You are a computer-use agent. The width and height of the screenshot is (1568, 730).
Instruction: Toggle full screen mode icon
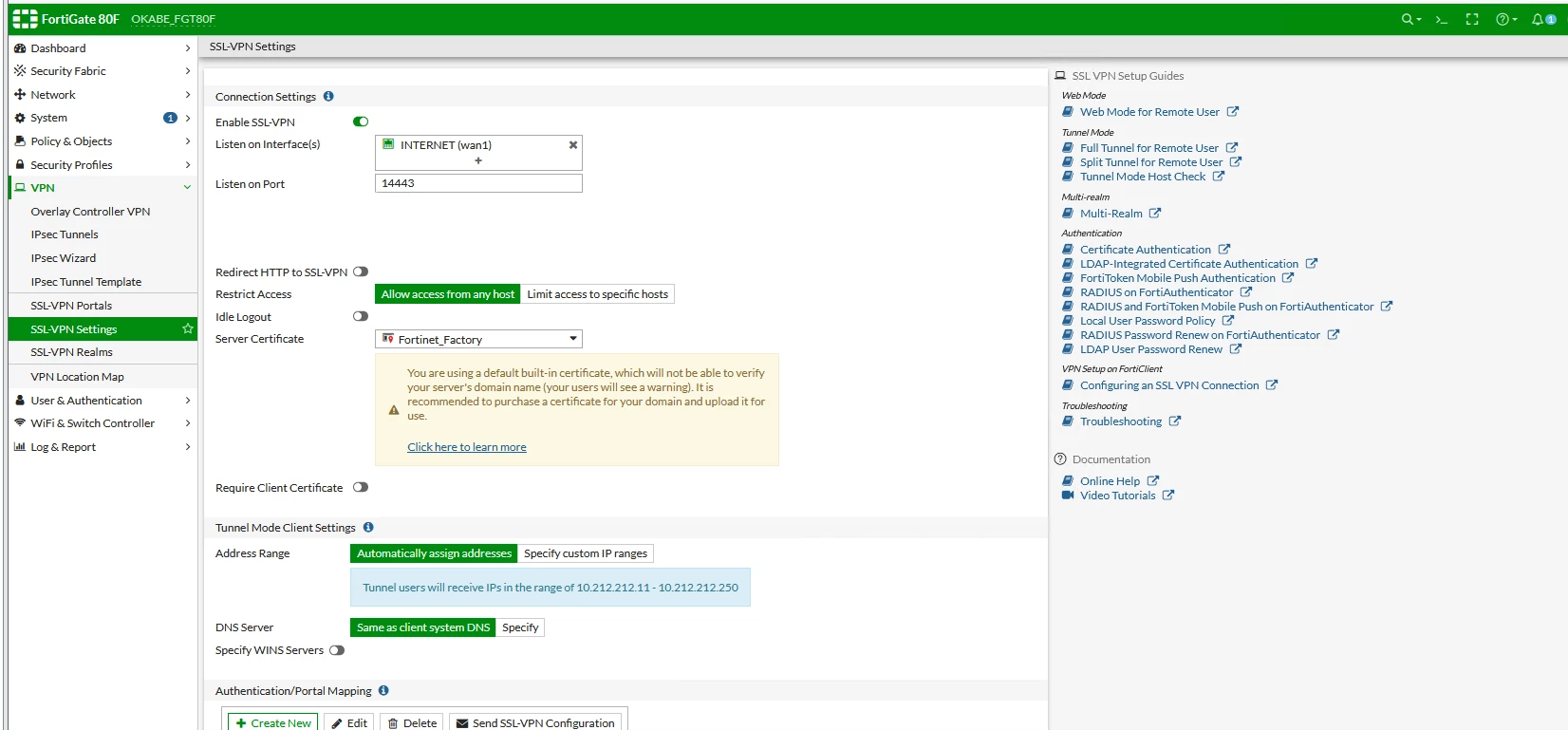point(1472,19)
